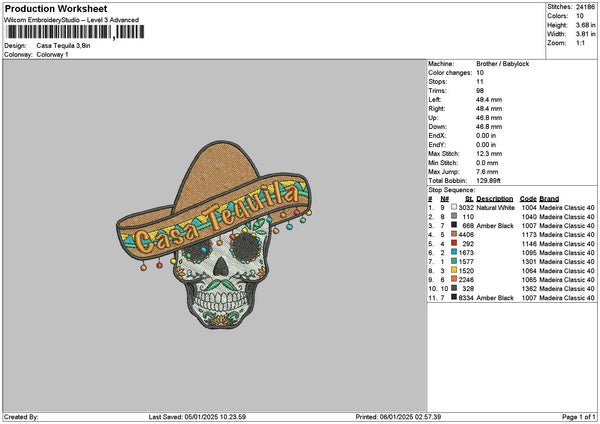
Task: Click the Stops value 11
Action: coord(480,82)
